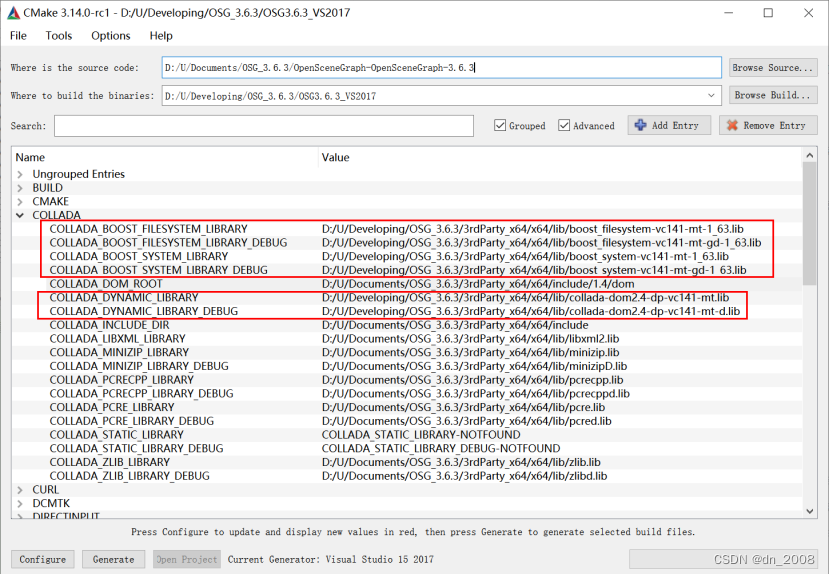Click the boost_filesystem-vc141-mt-1_63.lib value
The width and height of the screenshot is (830, 575).
coord(533,229)
